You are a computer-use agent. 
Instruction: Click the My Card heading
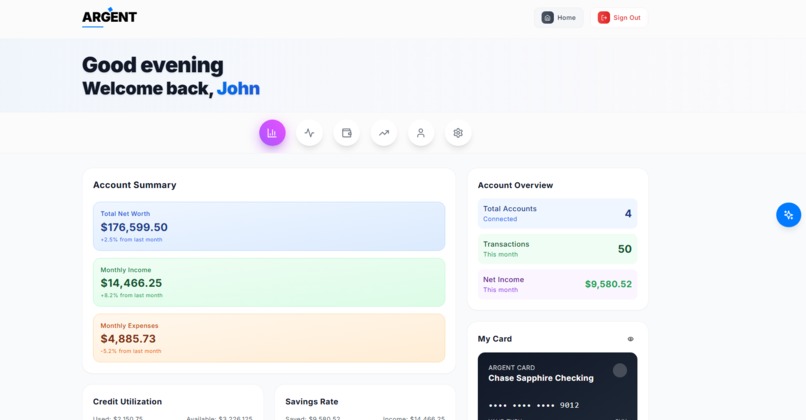495,339
